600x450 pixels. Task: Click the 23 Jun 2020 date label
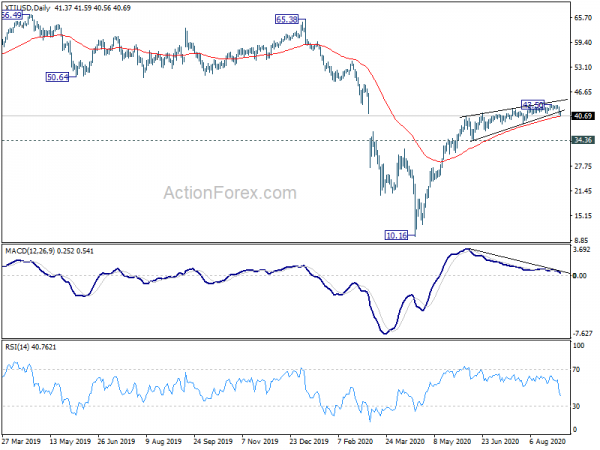point(500,441)
